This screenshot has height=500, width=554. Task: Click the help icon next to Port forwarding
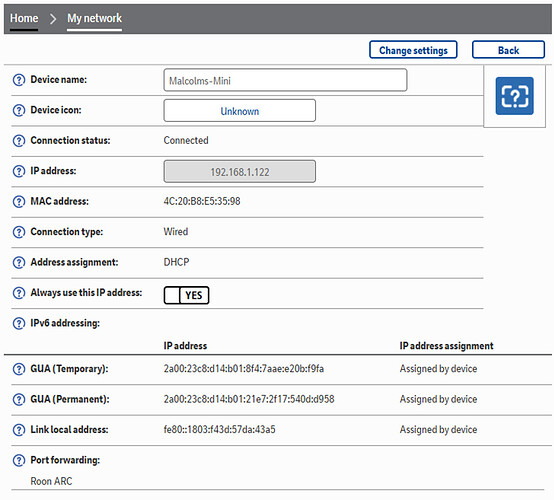point(19,460)
